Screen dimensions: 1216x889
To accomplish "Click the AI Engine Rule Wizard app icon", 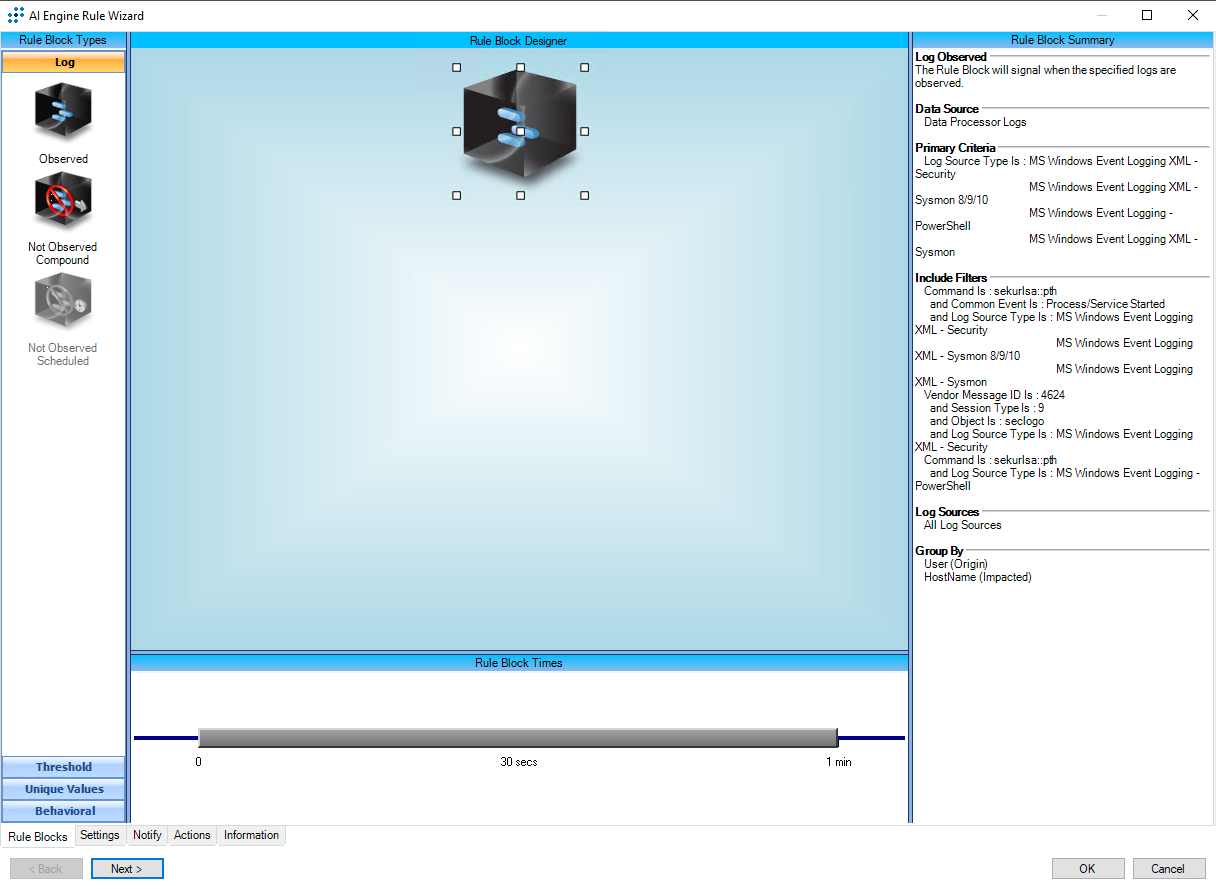I will coord(15,15).
